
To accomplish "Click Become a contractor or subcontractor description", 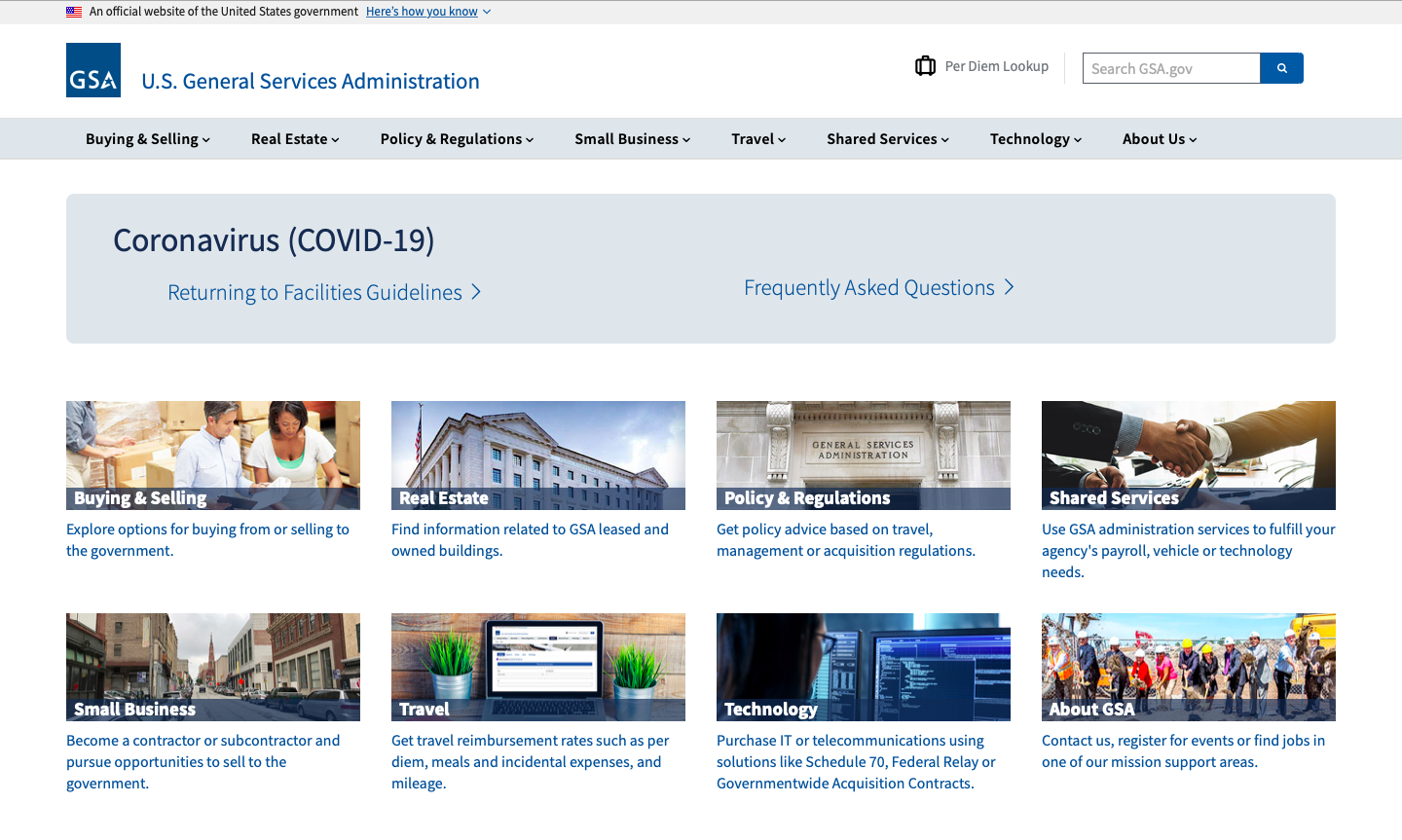I will 203,762.
